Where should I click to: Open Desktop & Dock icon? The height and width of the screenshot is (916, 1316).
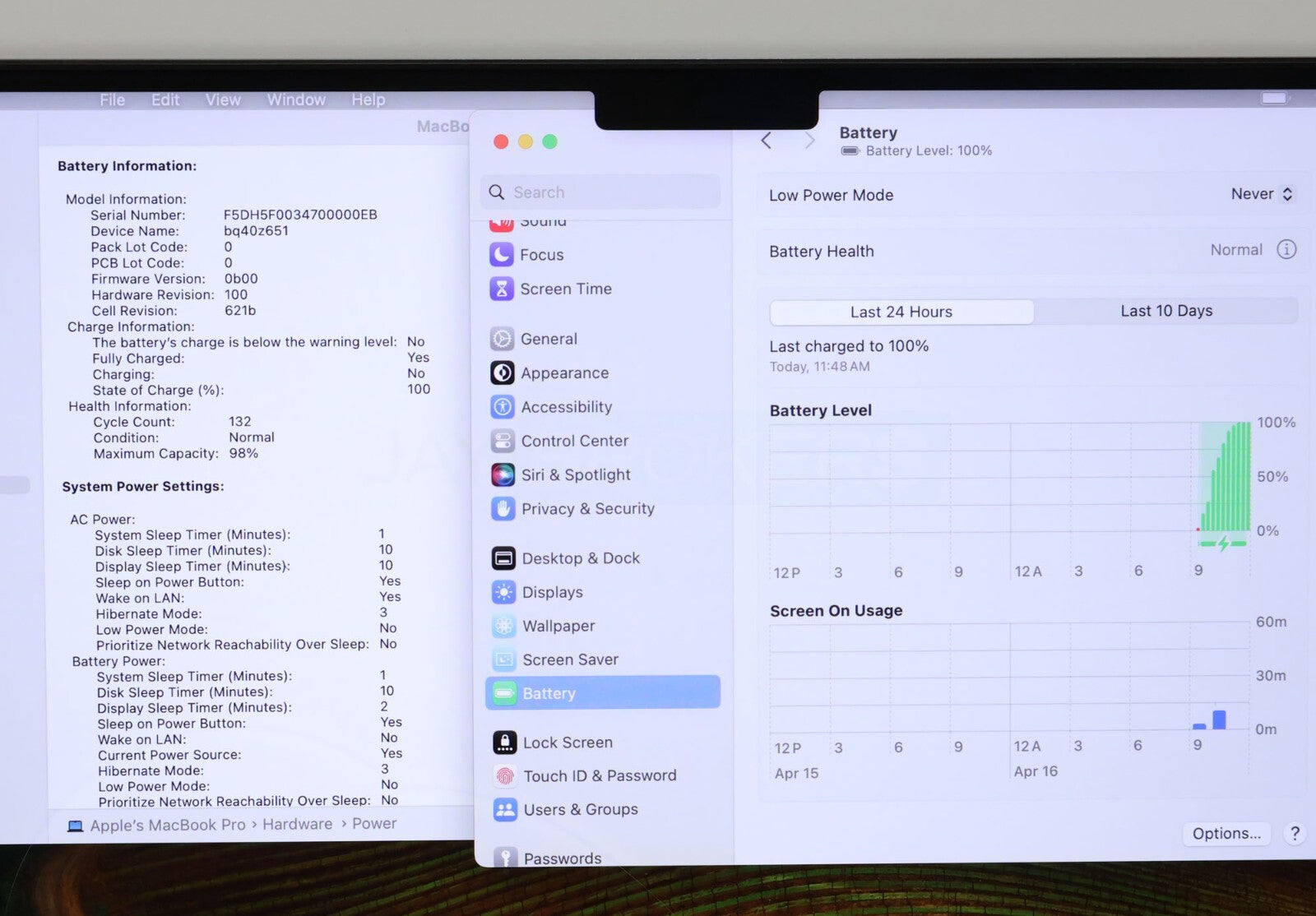[x=503, y=558]
